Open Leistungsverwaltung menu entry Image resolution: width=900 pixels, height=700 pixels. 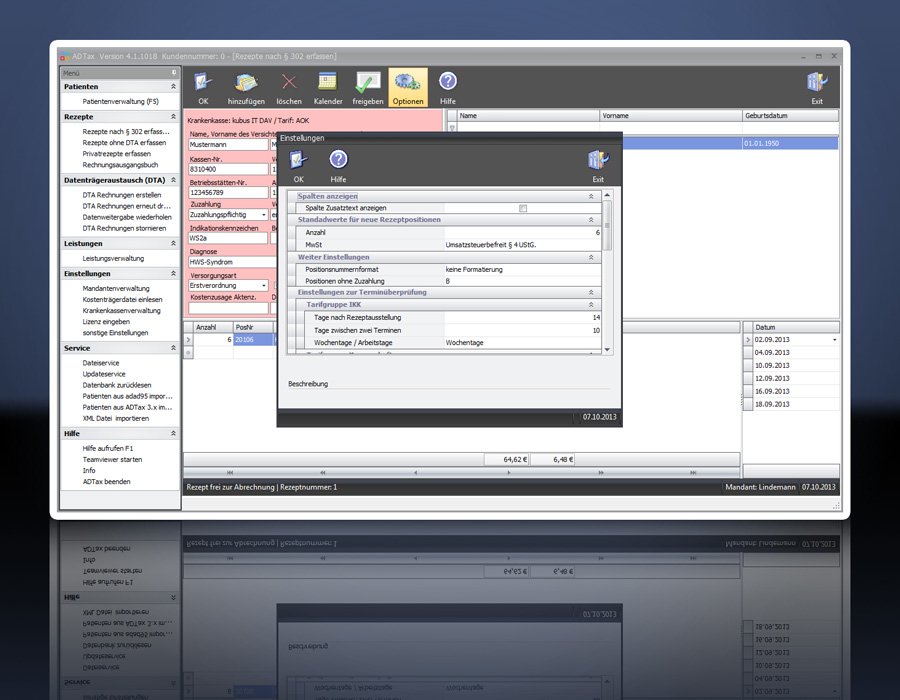click(113, 259)
